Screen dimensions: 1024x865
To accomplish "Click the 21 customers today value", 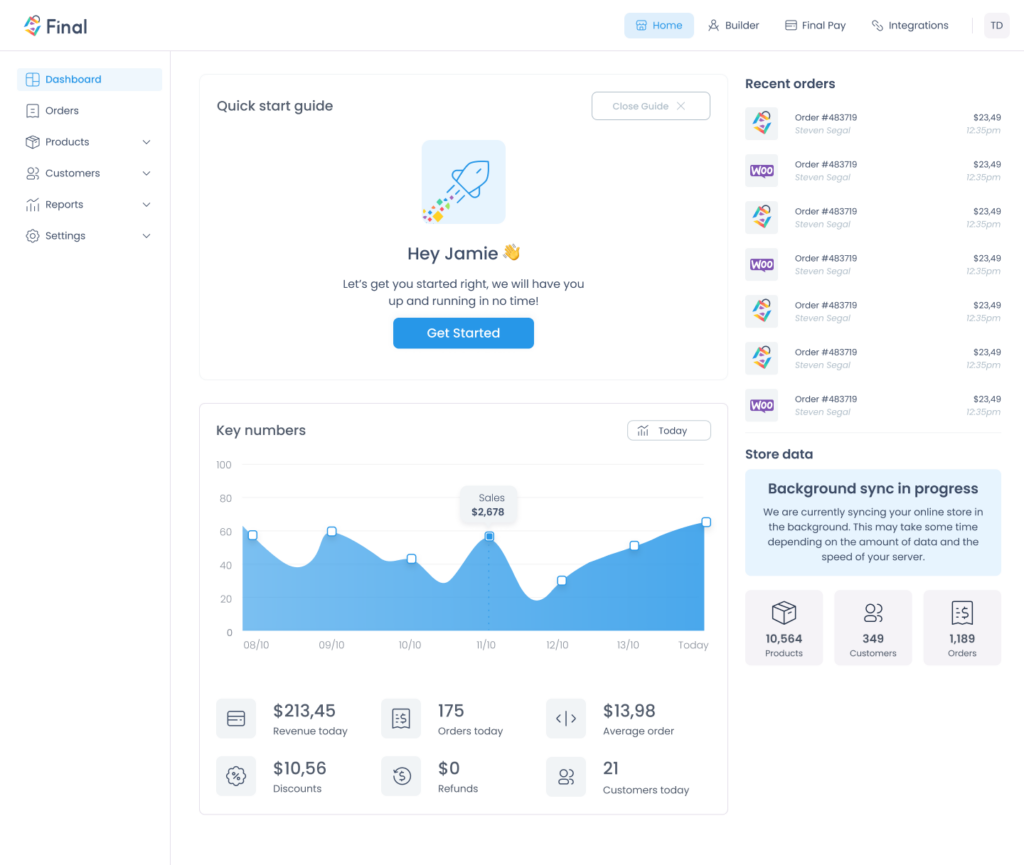I will (x=611, y=768).
